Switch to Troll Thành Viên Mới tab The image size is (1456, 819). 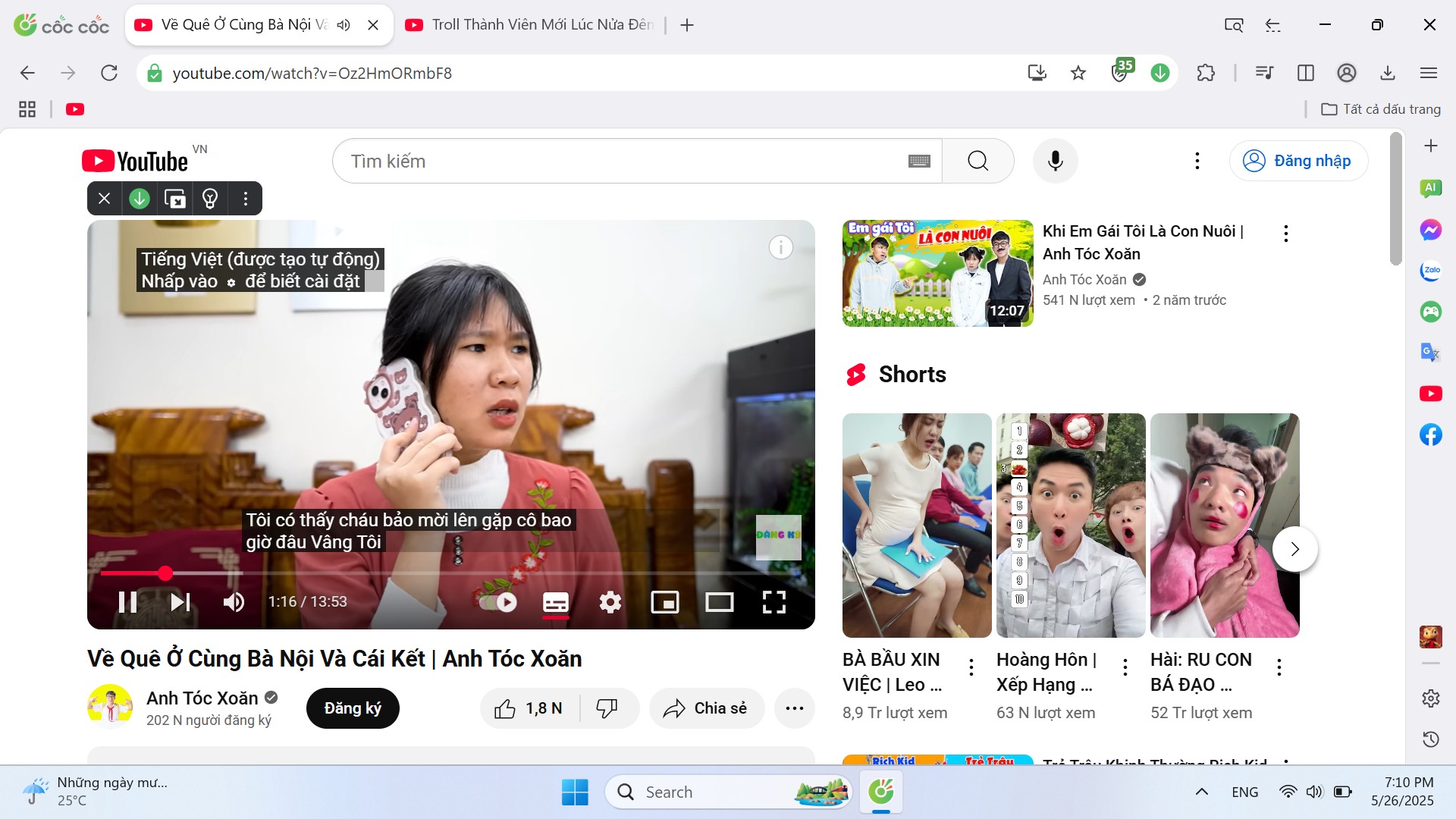(531, 25)
